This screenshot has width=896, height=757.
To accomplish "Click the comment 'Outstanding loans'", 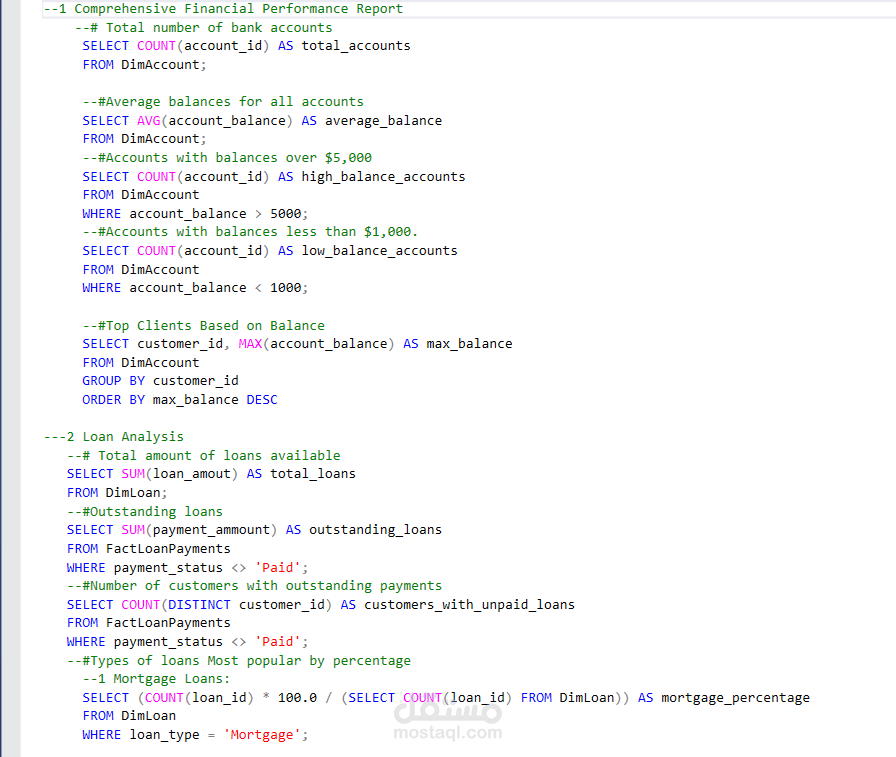I will (x=156, y=512).
